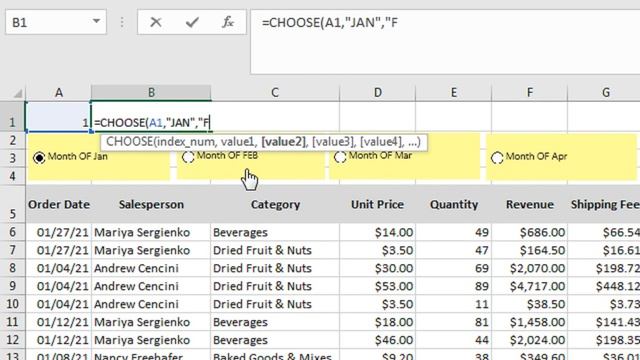Click the Quantity header cell
Viewport: 640px width, 360px height.
click(x=453, y=204)
